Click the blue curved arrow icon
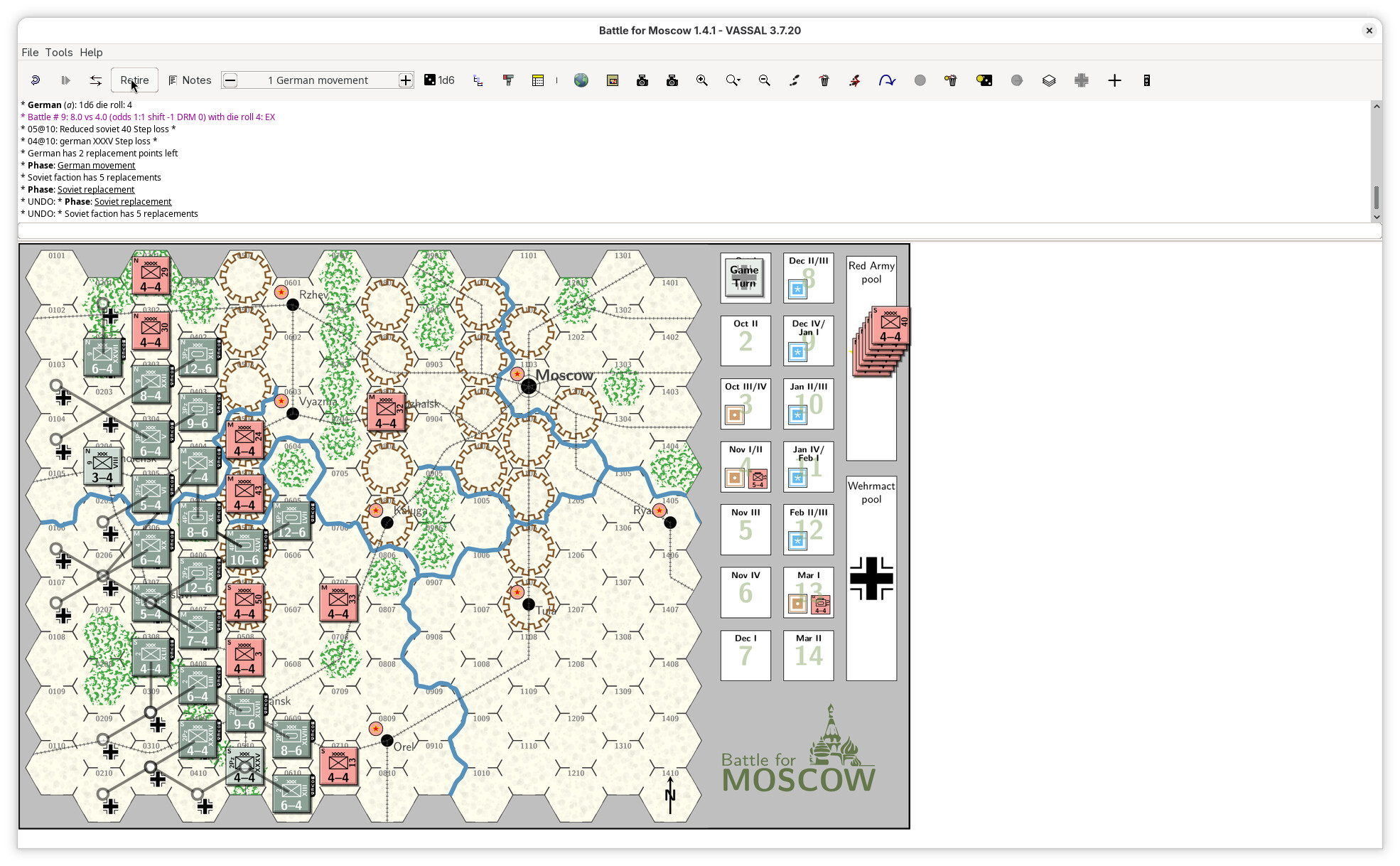 (887, 80)
